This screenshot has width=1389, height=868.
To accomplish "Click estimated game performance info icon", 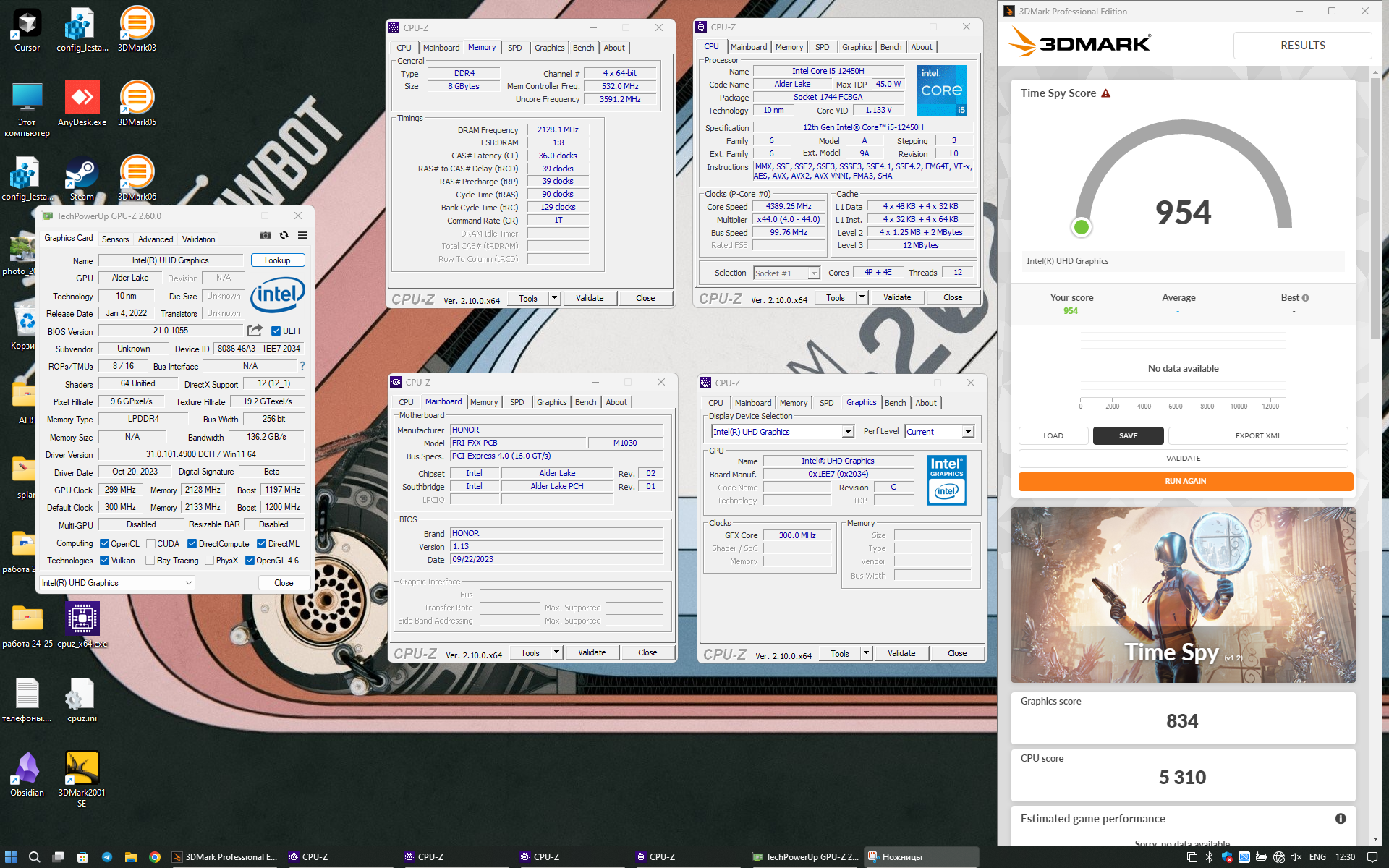I will click(1341, 819).
